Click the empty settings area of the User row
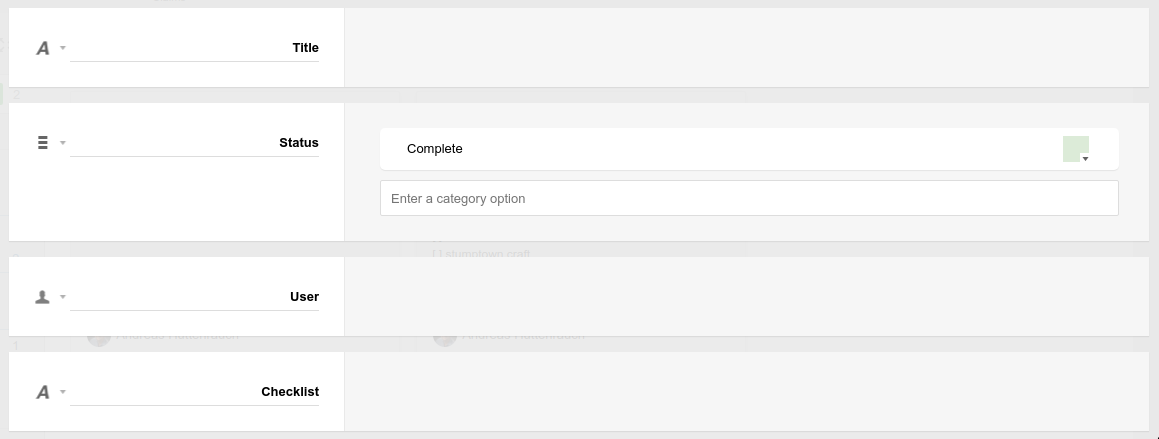The width and height of the screenshot is (1159, 439). tap(746, 297)
